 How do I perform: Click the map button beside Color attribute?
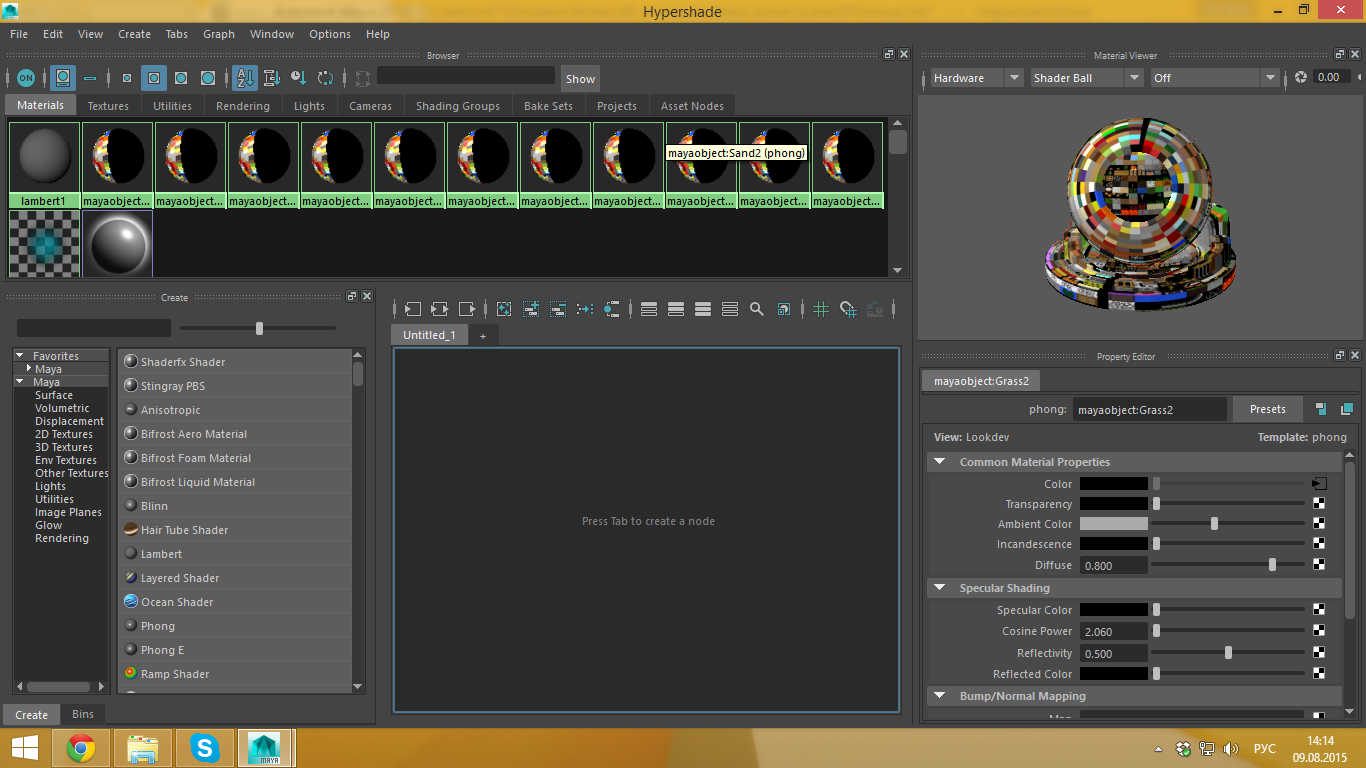[1319, 484]
